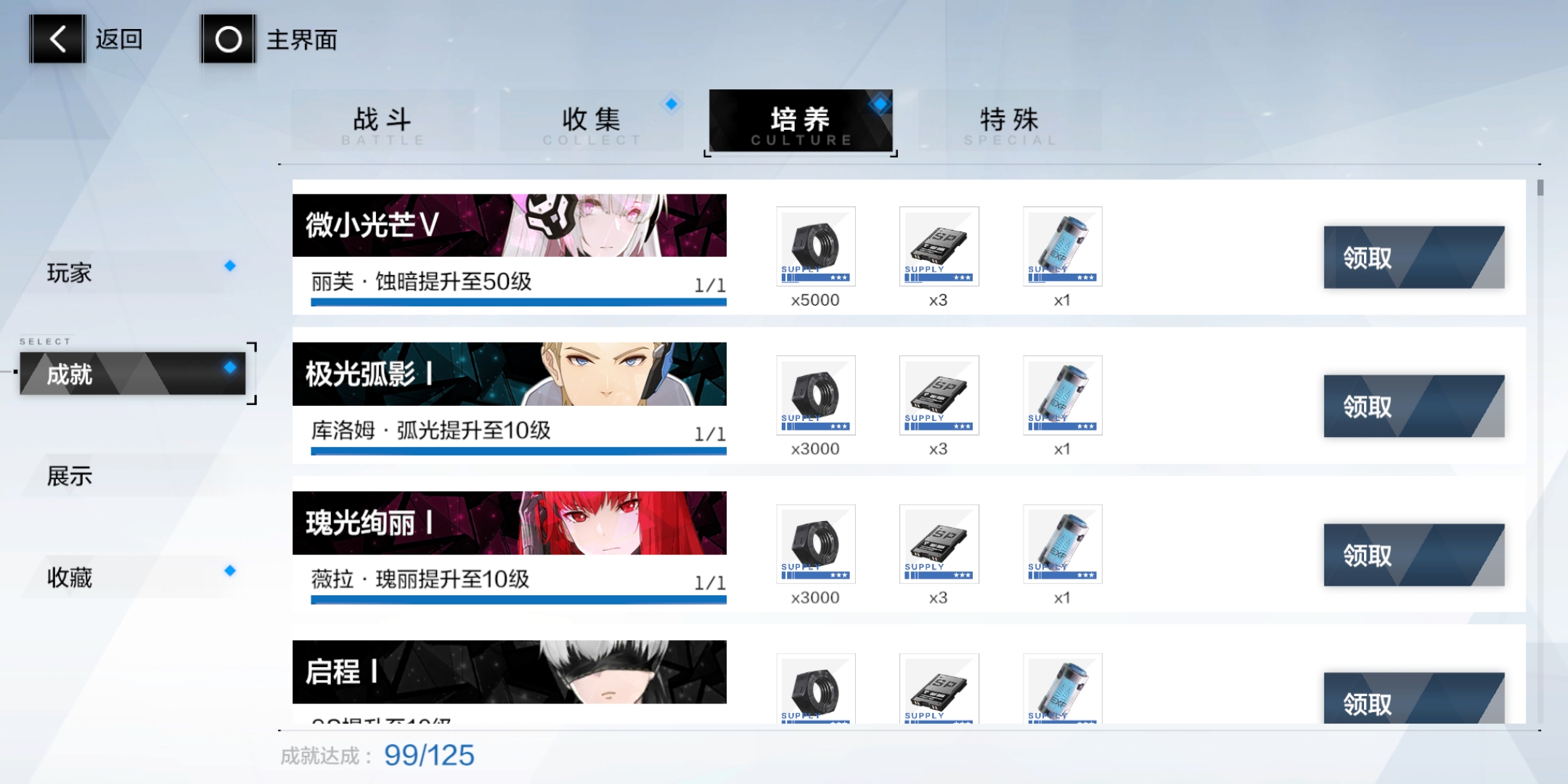Click EXP capsule reward in 微小光芒V row
This screenshot has width=1568, height=784.
1062,246
